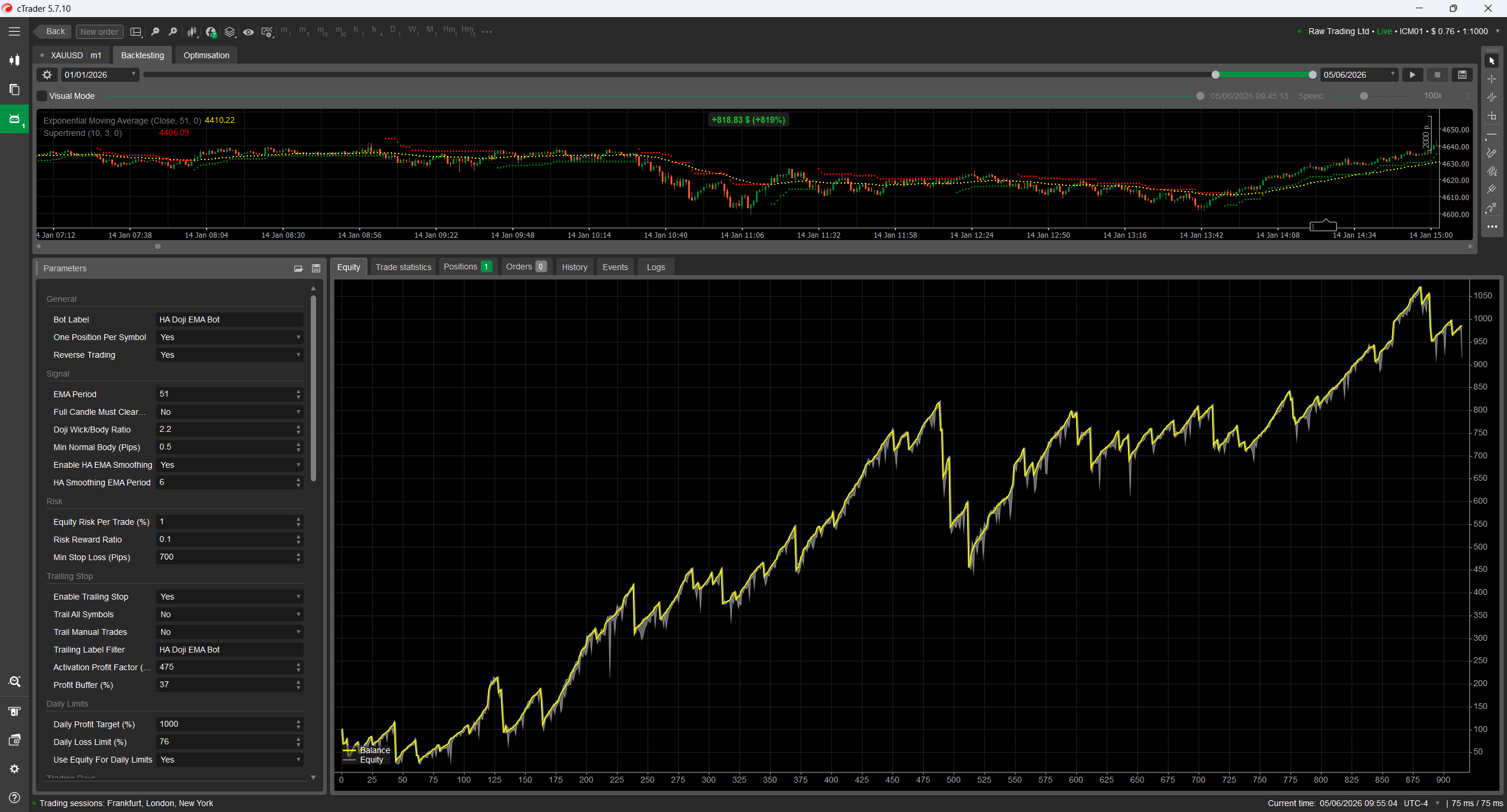Select the Fibonacci drawing tool

click(1492, 208)
